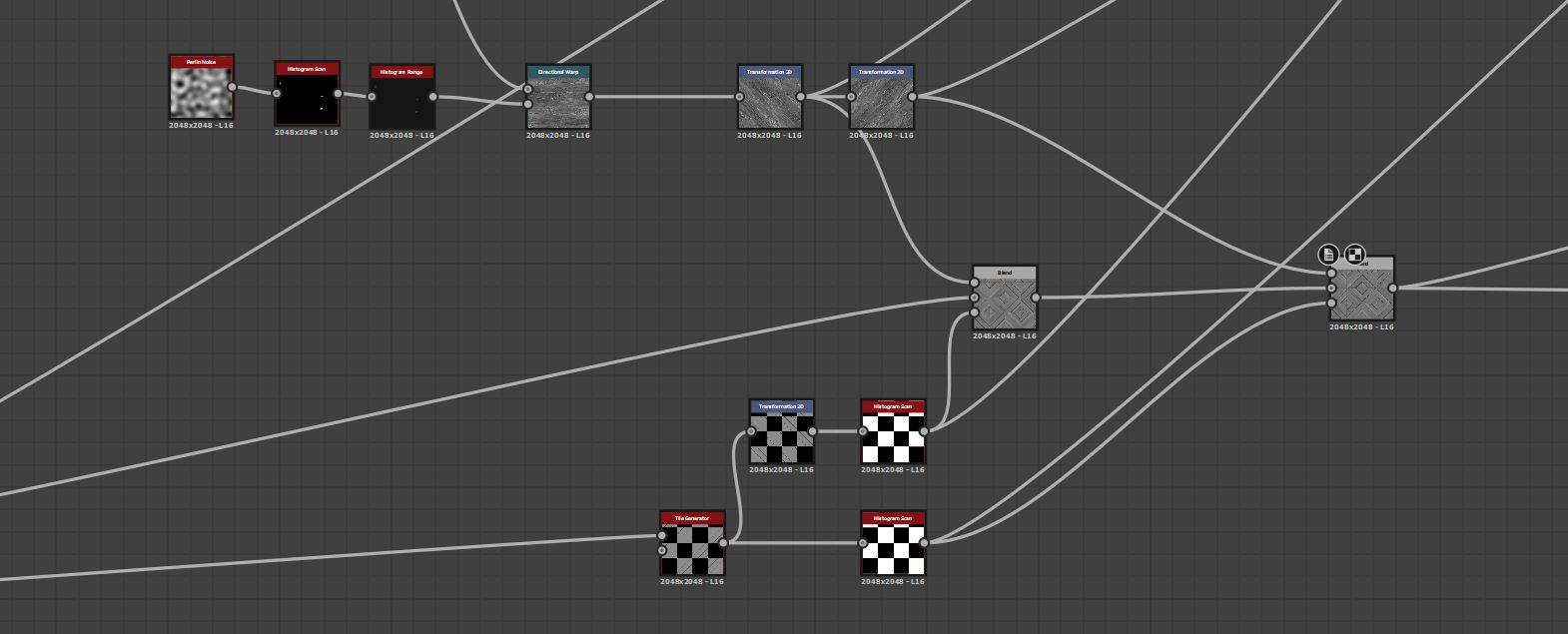Click the upper input connector of Directional Warp
This screenshot has width=1568, height=634.
528,90
